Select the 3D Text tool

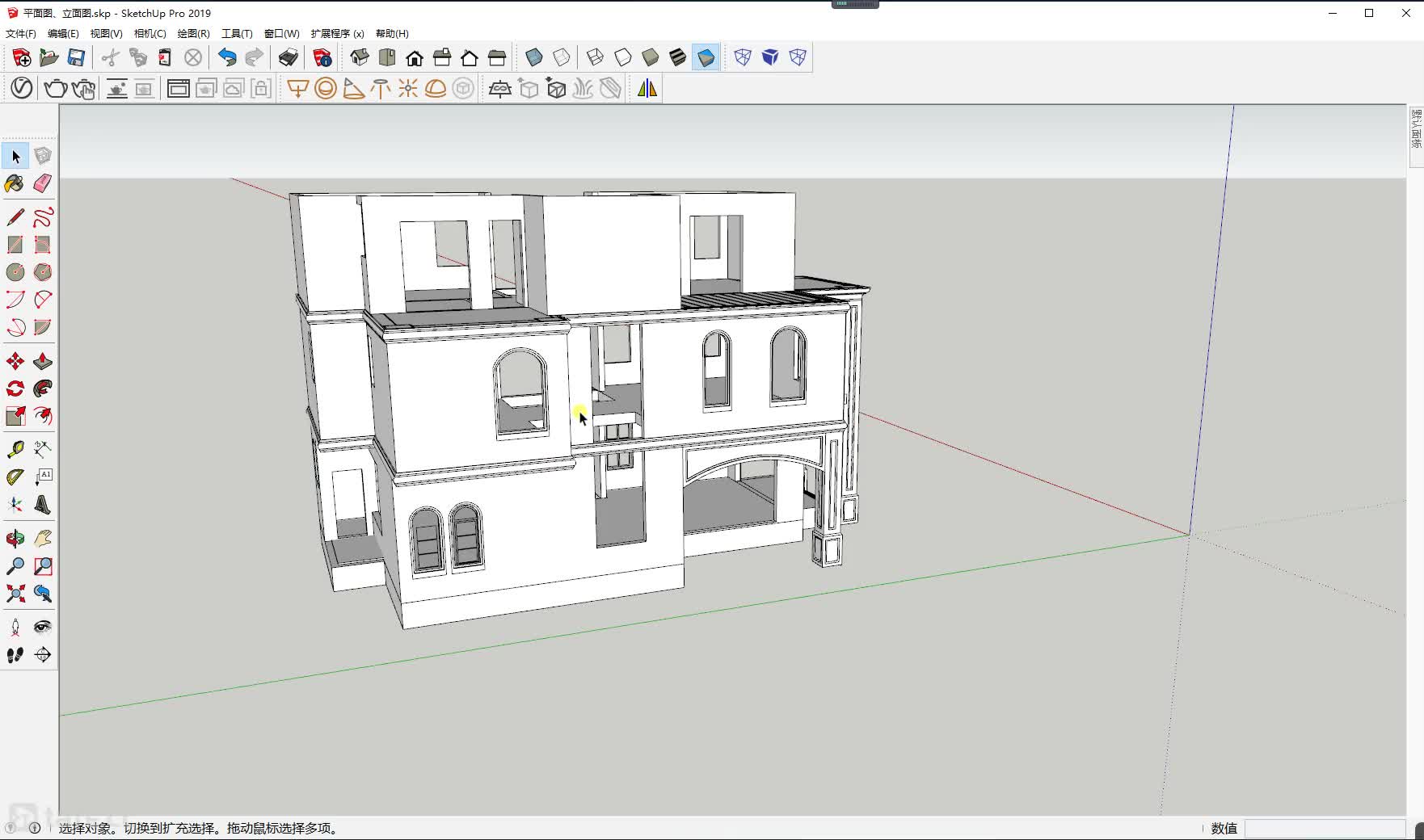point(43,505)
